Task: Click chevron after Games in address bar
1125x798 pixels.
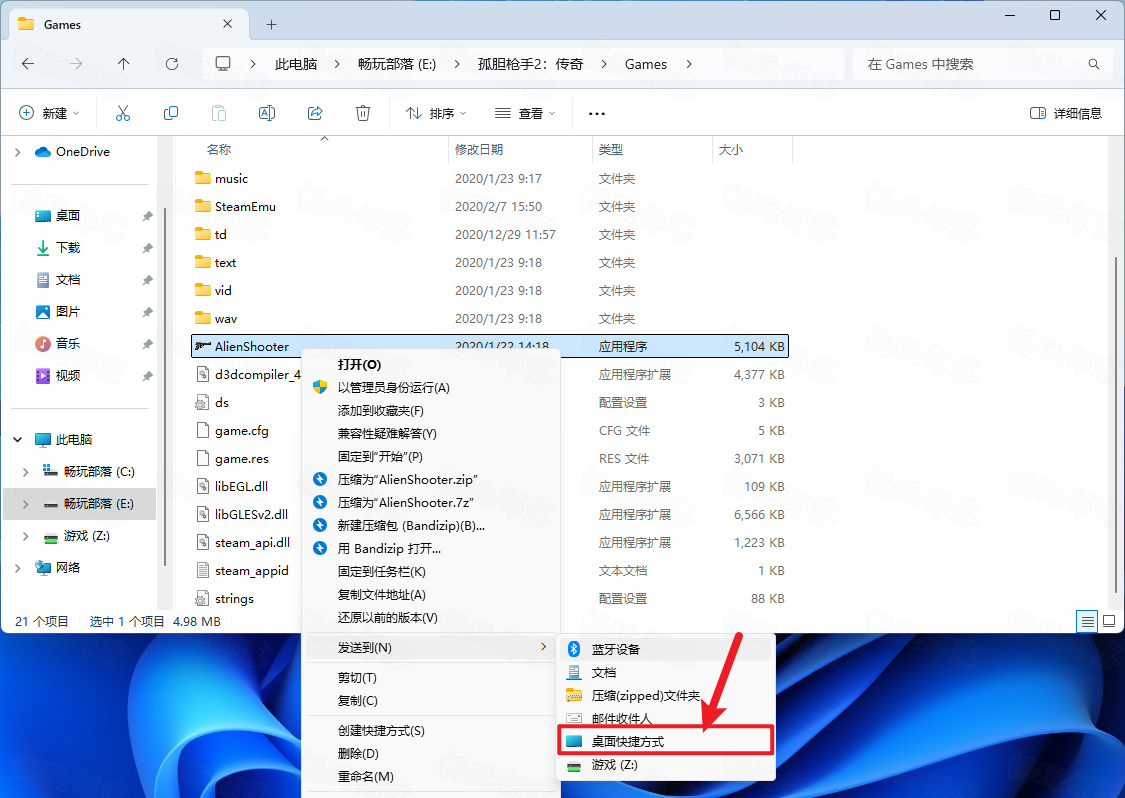Action: [689, 64]
